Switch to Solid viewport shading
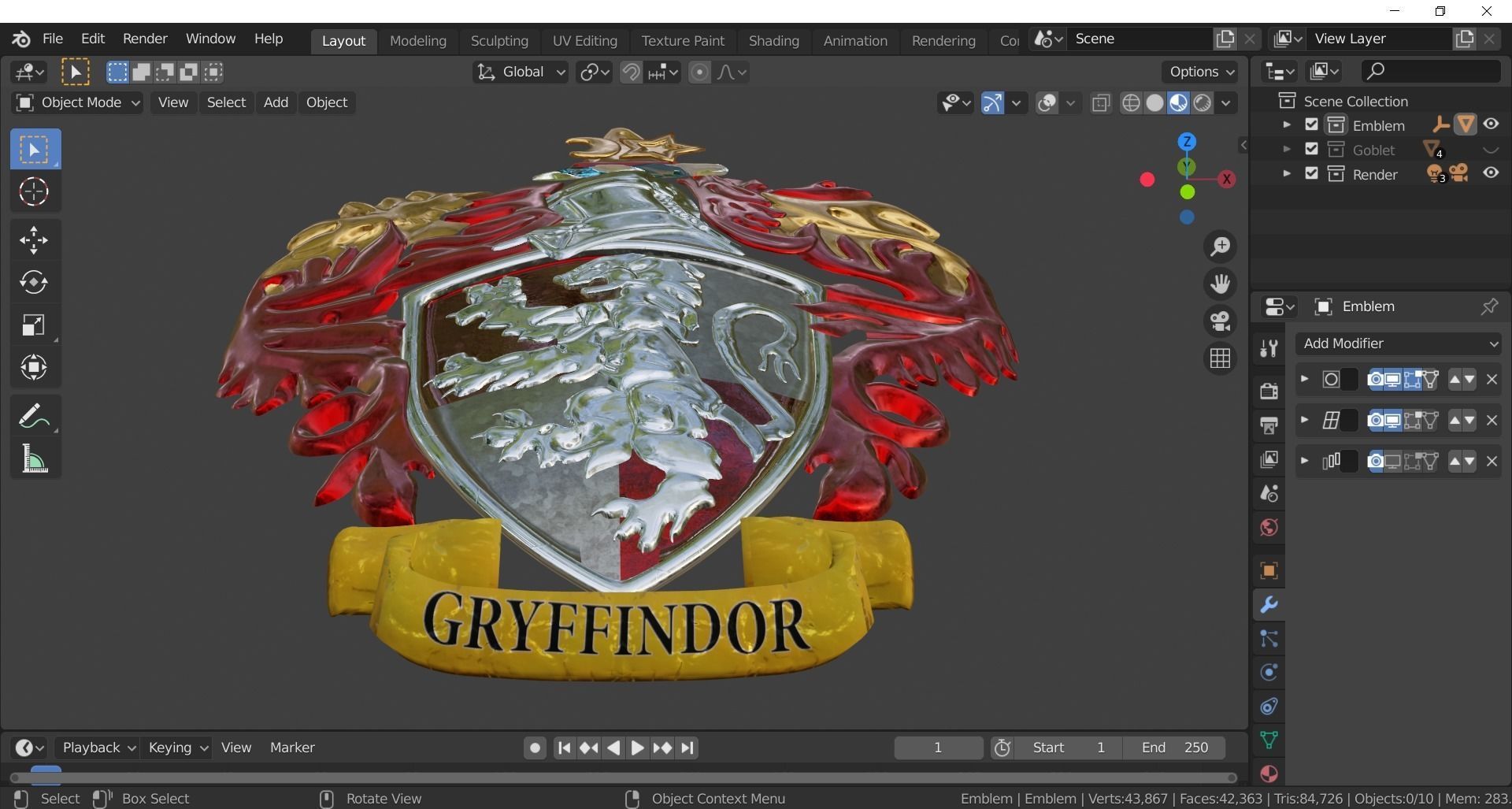The image size is (1512, 809). [1154, 103]
